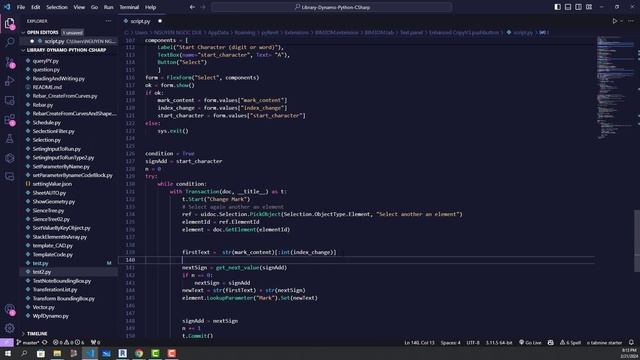This screenshot has width=640, height=360.
Task: Toggle the bottom panel
Action: 568,7
